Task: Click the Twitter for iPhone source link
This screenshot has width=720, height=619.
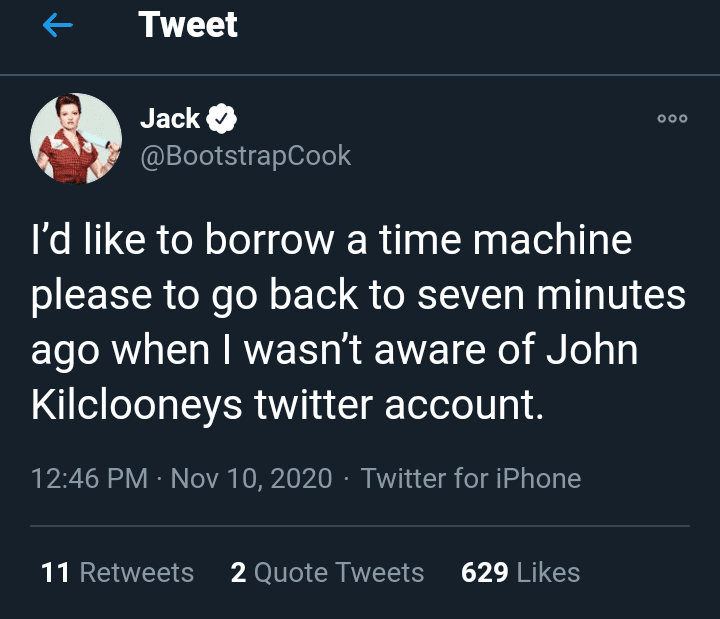Action: pos(471,478)
